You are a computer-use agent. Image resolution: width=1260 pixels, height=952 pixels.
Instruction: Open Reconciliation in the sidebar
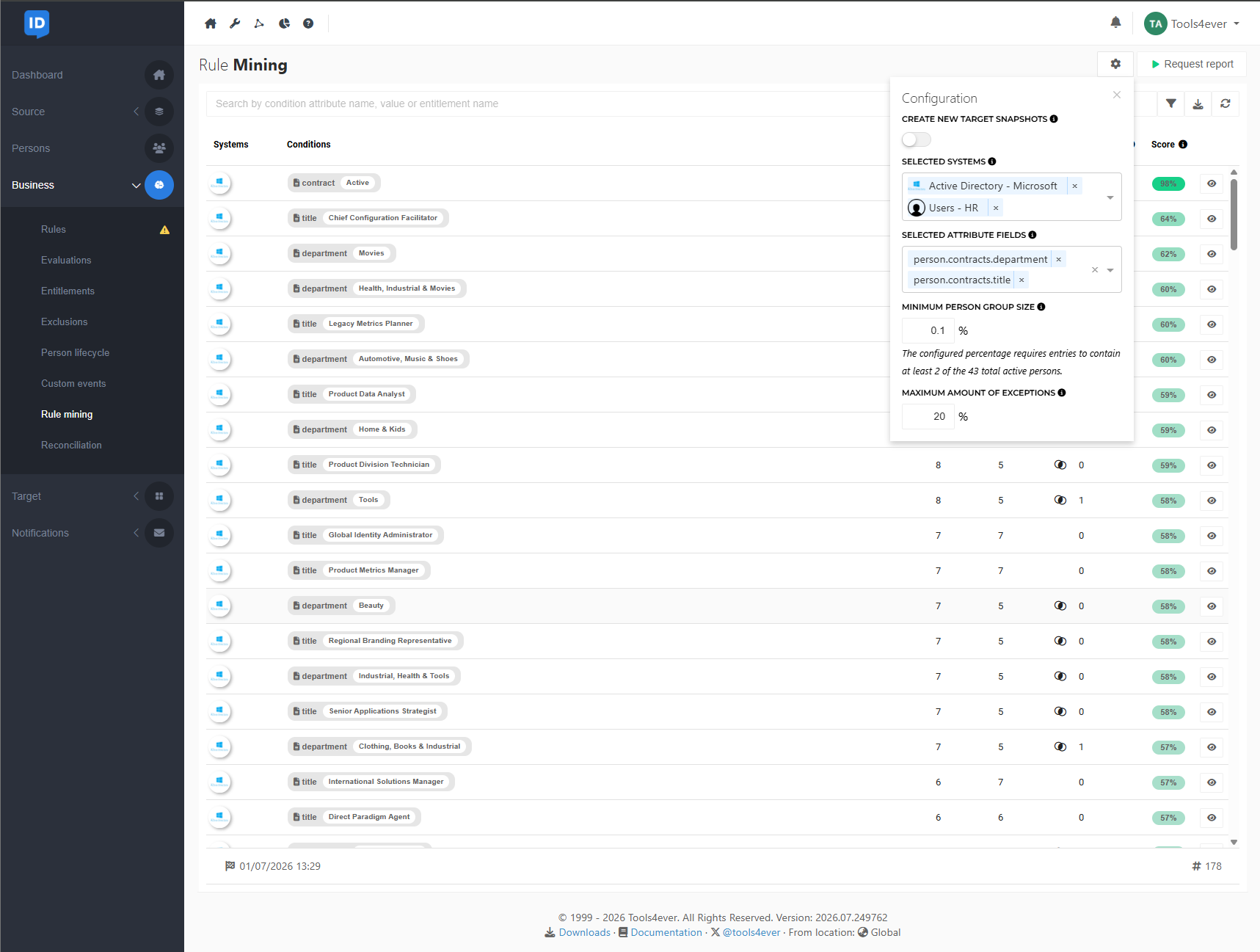(71, 446)
